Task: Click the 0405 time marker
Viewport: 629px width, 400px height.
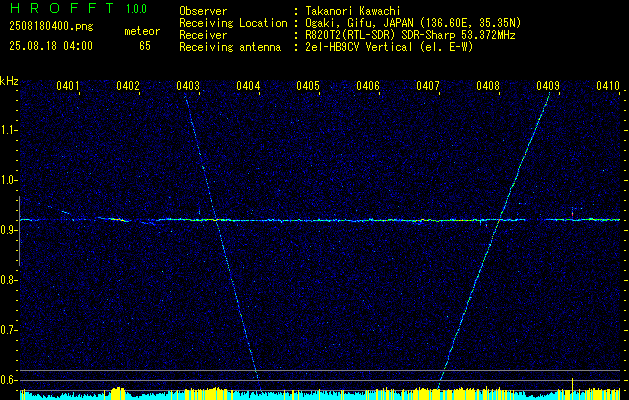Action: 308,85
